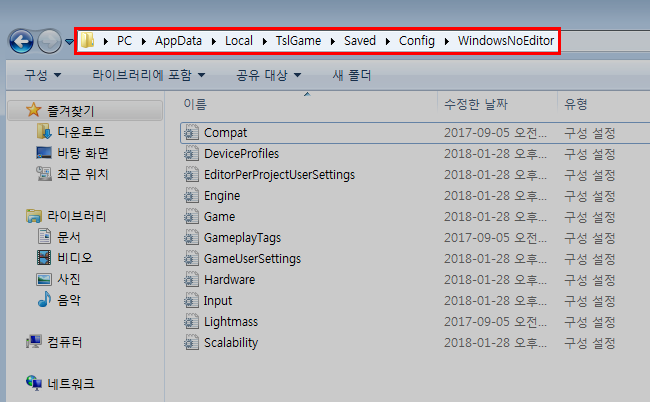
Task: Go back with the blue Back arrow
Action: point(21,41)
